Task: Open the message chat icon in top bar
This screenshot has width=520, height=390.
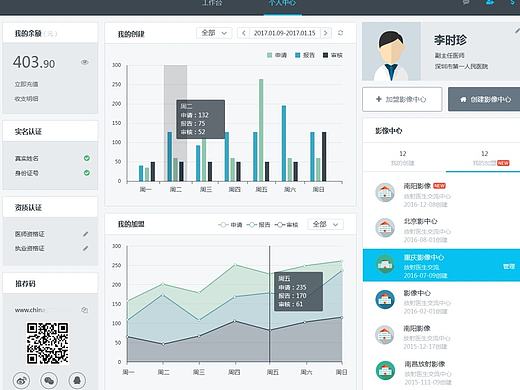Action: [x=466, y=2]
